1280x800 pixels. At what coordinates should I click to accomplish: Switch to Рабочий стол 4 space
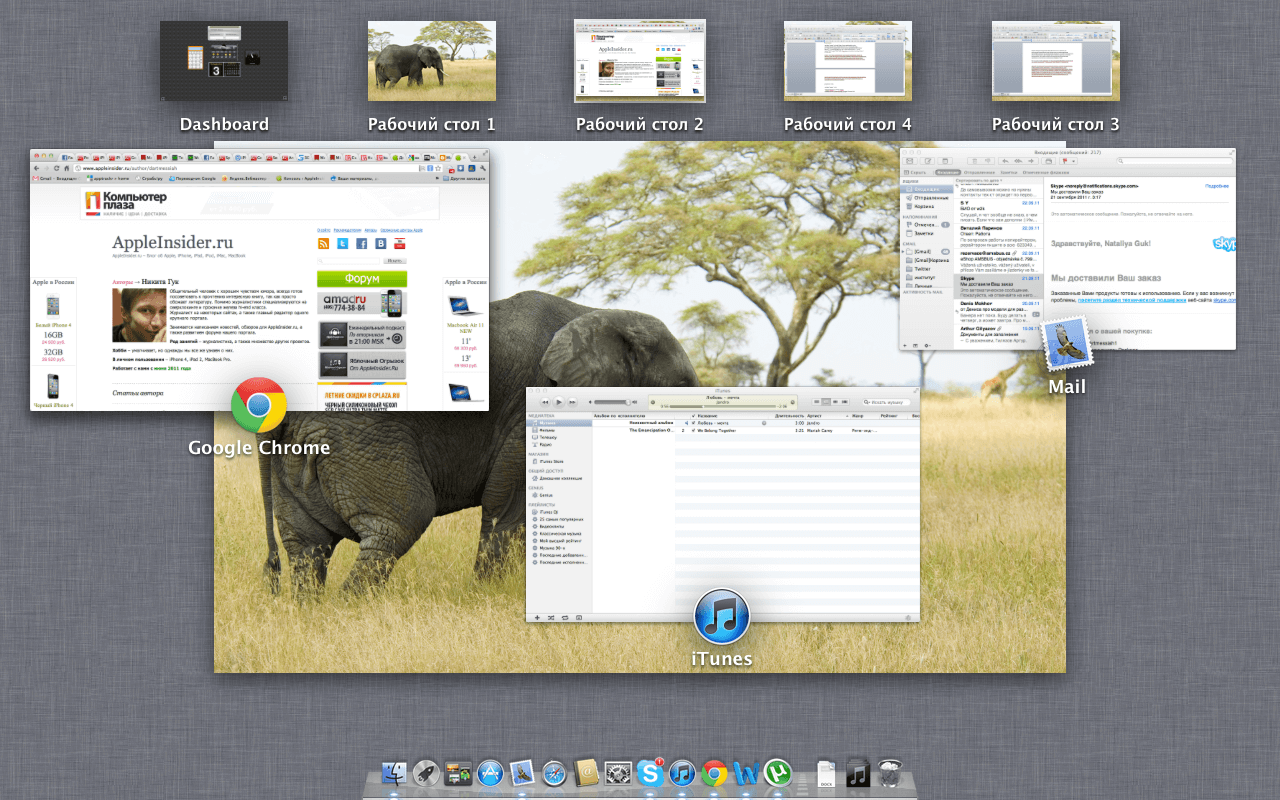[847, 62]
